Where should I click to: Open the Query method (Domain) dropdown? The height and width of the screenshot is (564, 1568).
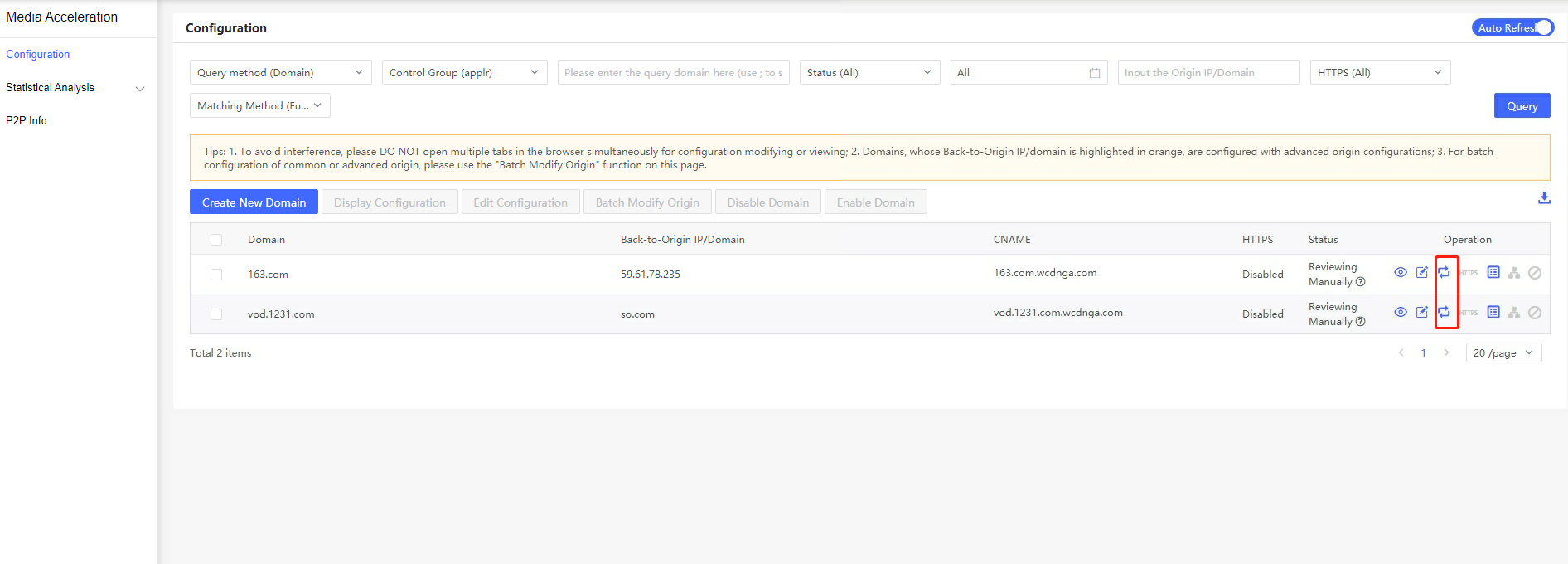[280, 73]
